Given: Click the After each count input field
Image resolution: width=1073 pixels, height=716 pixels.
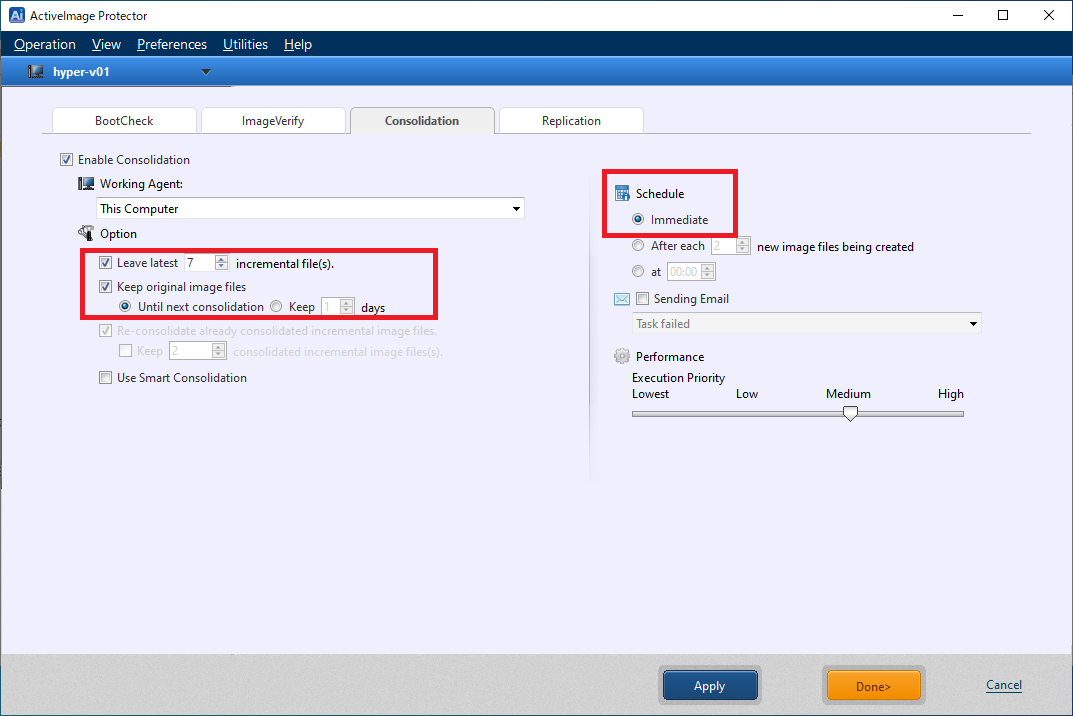Looking at the screenshot, I should point(724,246).
